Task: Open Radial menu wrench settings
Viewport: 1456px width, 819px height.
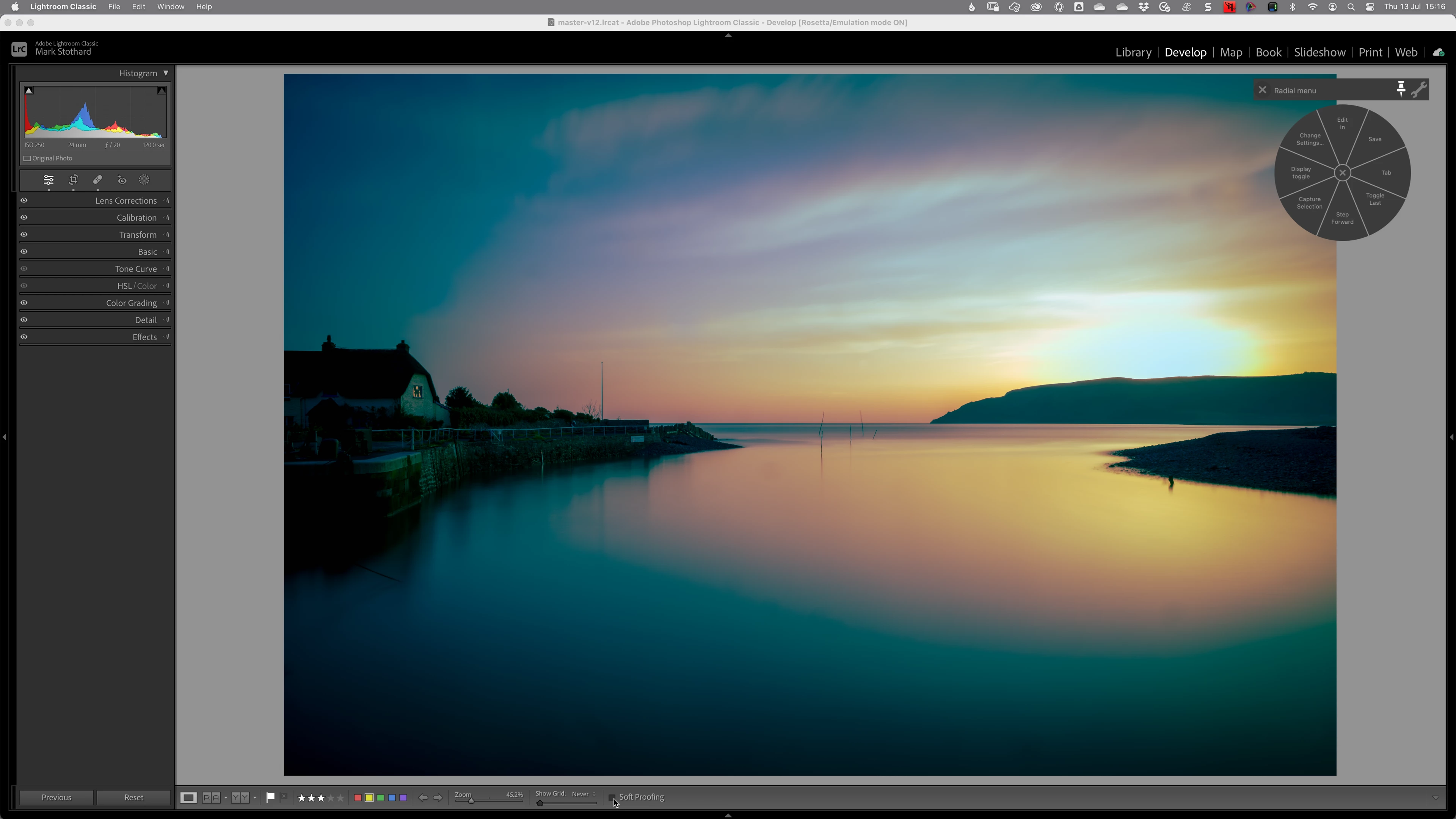Action: tap(1419, 89)
